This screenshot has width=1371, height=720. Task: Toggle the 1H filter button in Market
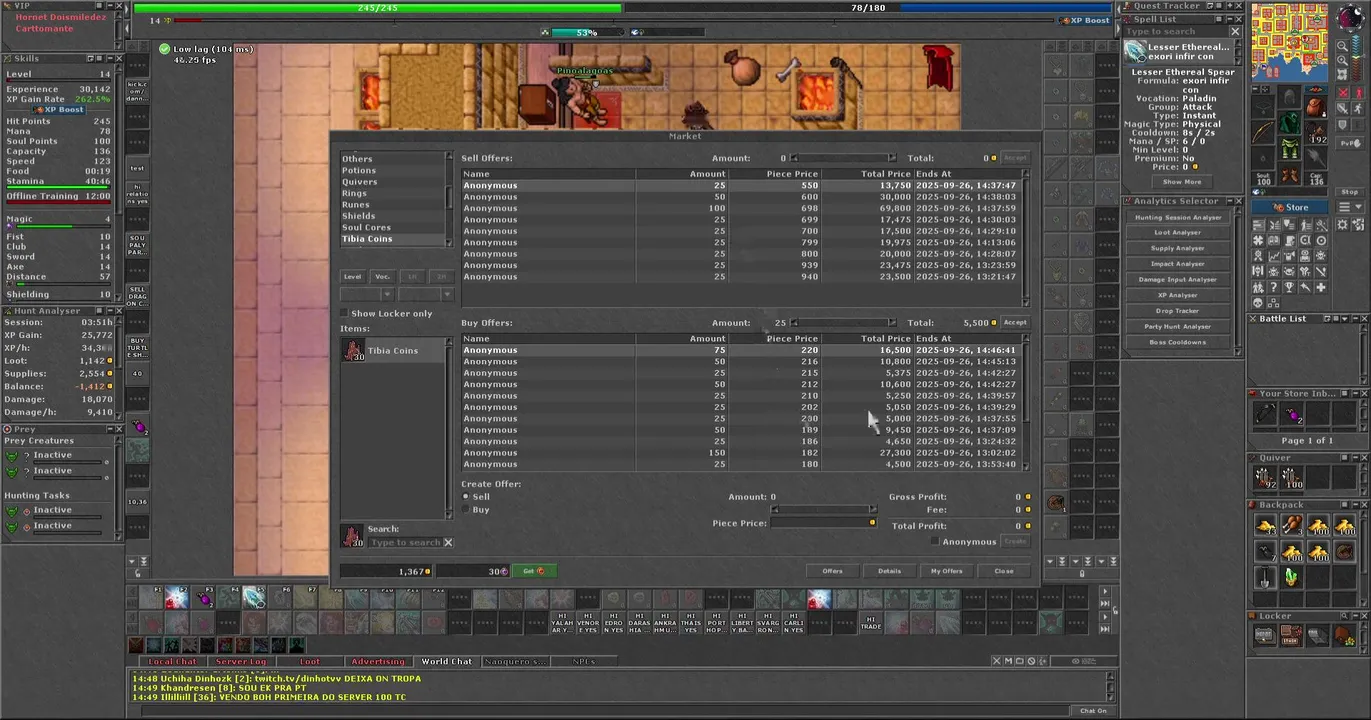click(x=412, y=276)
